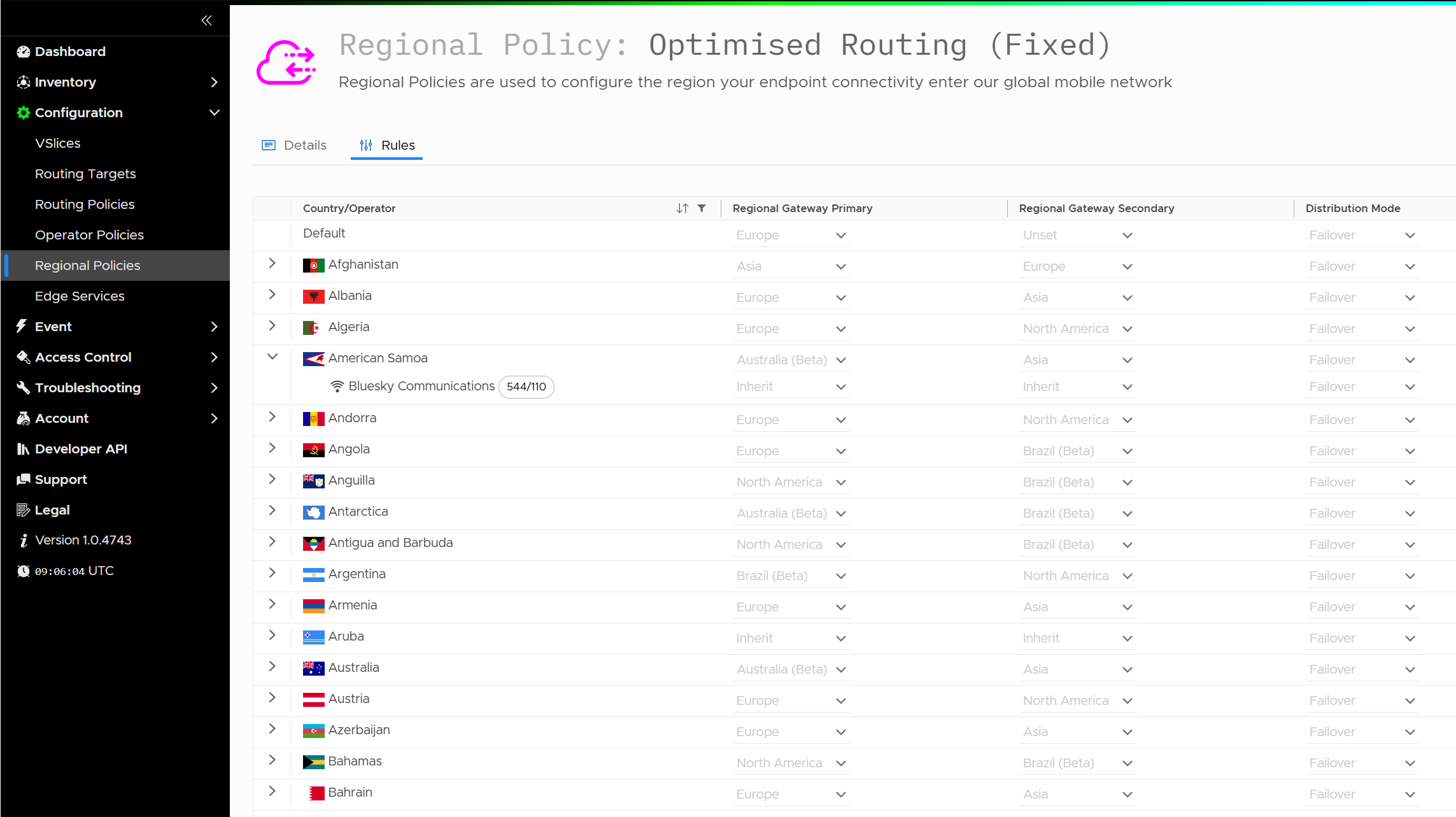
Task: Open the Default primary gateway dropdown
Action: pyautogui.click(x=791, y=235)
